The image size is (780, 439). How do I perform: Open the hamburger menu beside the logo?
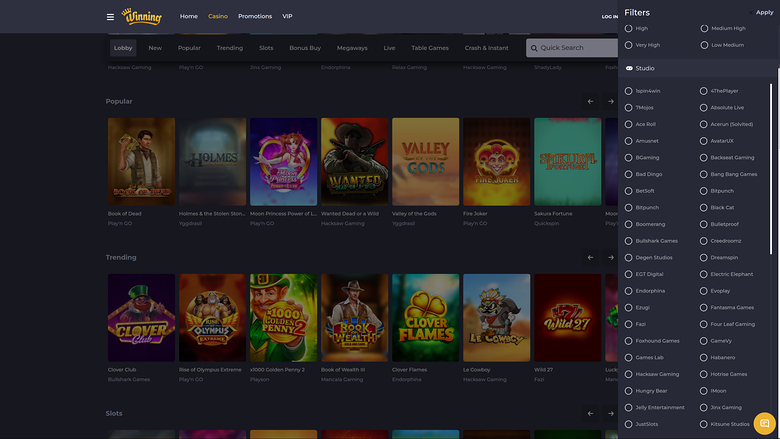(110, 17)
